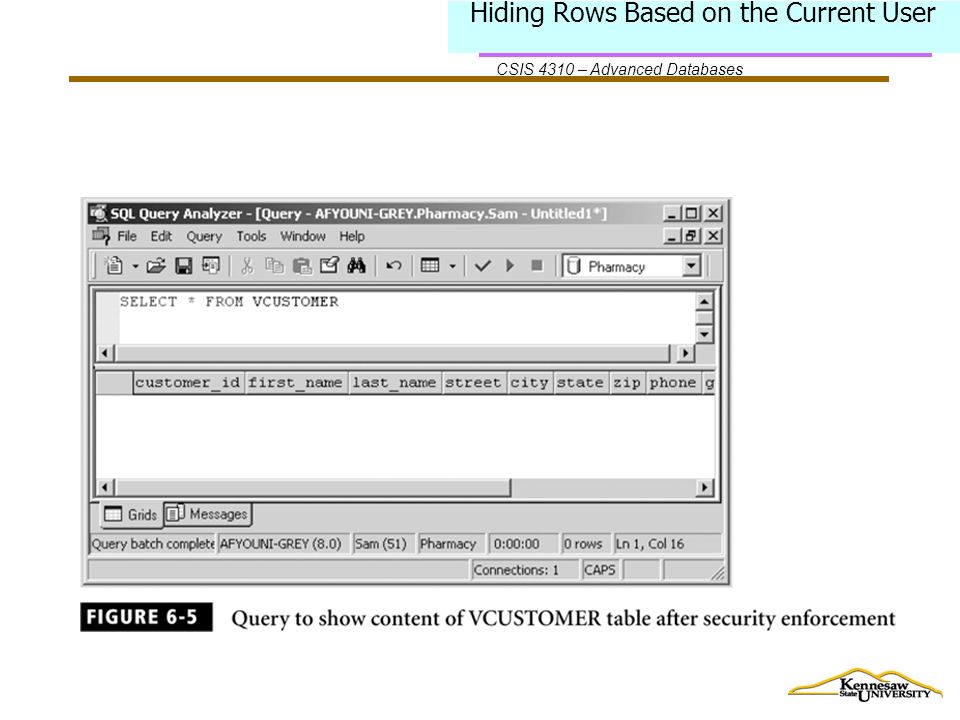The width and height of the screenshot is (960, 720).
Task: Click the Paste clipboard icon
Action: (302, 266)
